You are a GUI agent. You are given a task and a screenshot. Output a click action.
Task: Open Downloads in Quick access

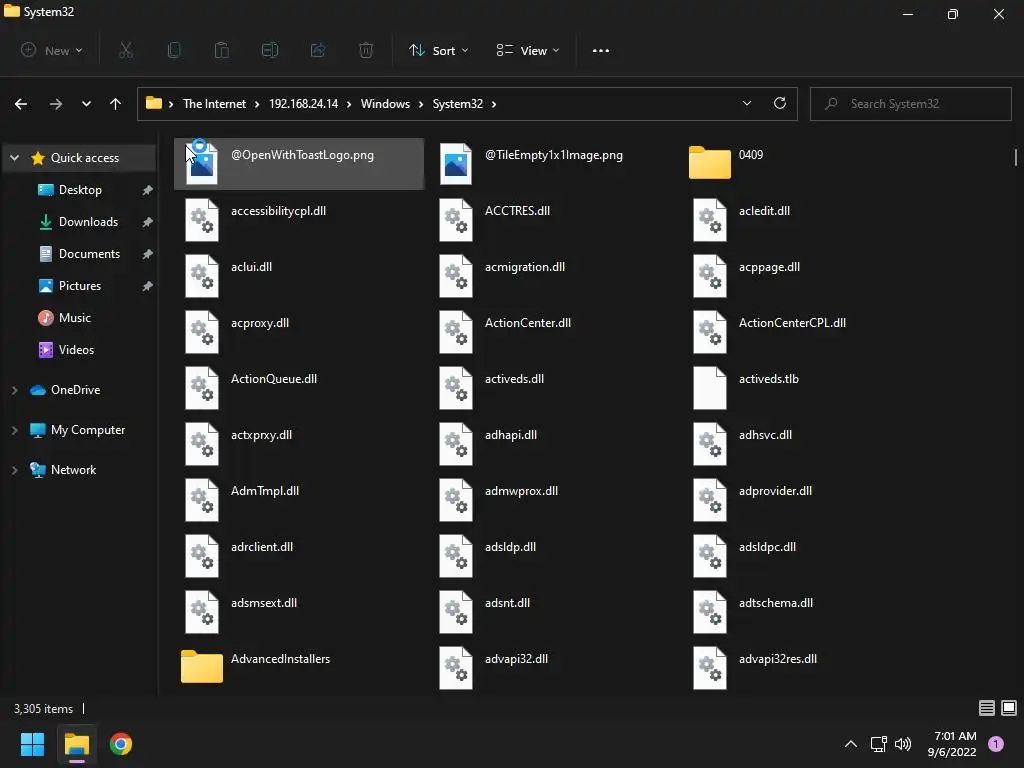click(88, 222)
